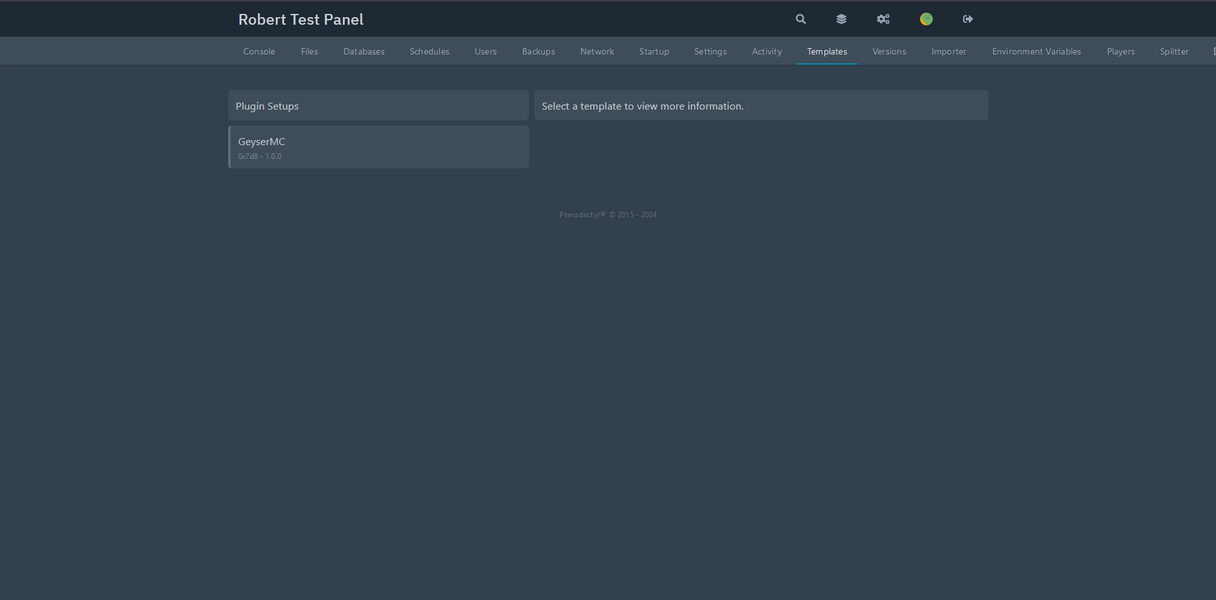View the Environment Variables tab
This screenshot has width=1216, height=600.
pyautogui.click(x=1036, y=51)
